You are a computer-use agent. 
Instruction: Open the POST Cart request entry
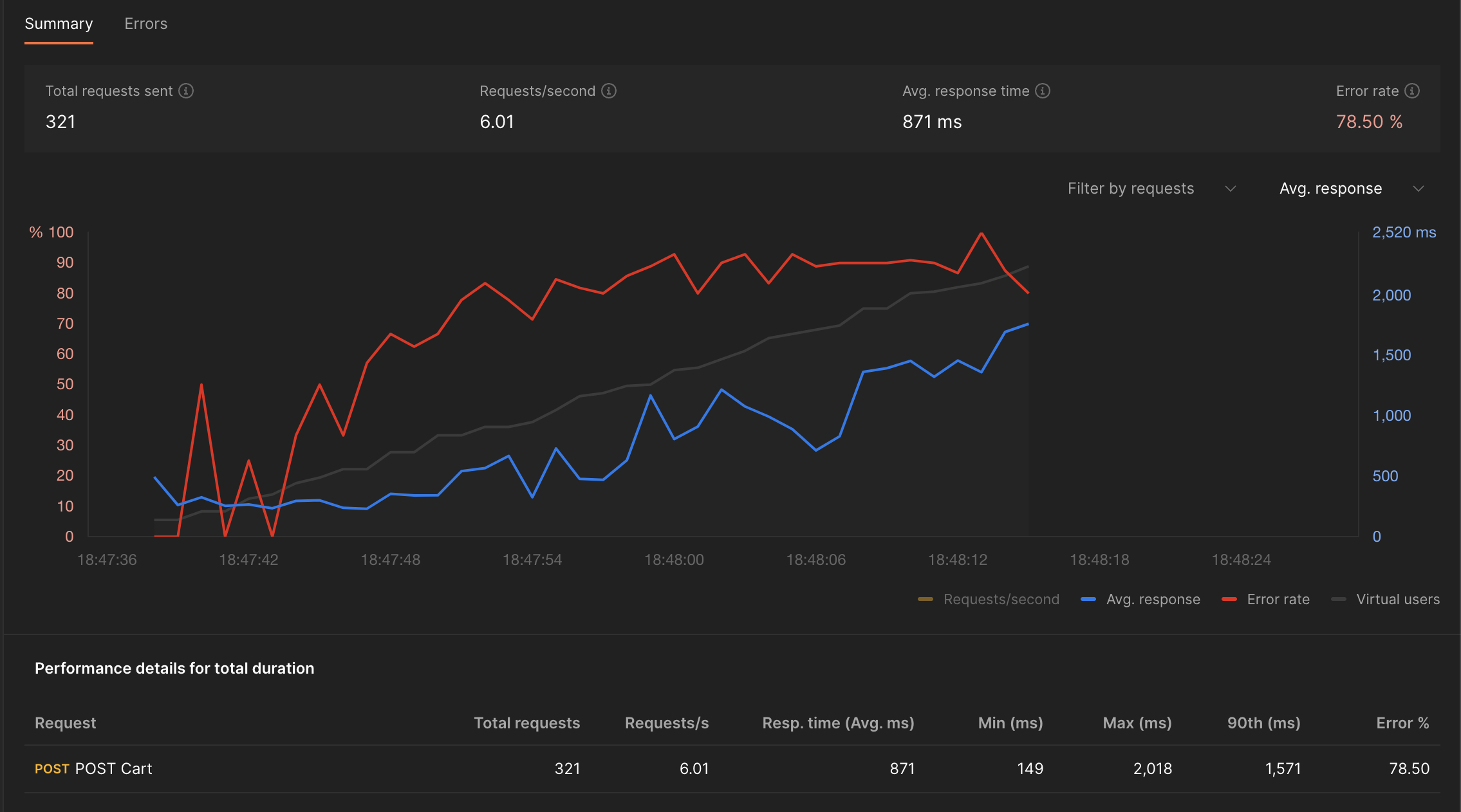pyautogui.click(x=114, y=768)
